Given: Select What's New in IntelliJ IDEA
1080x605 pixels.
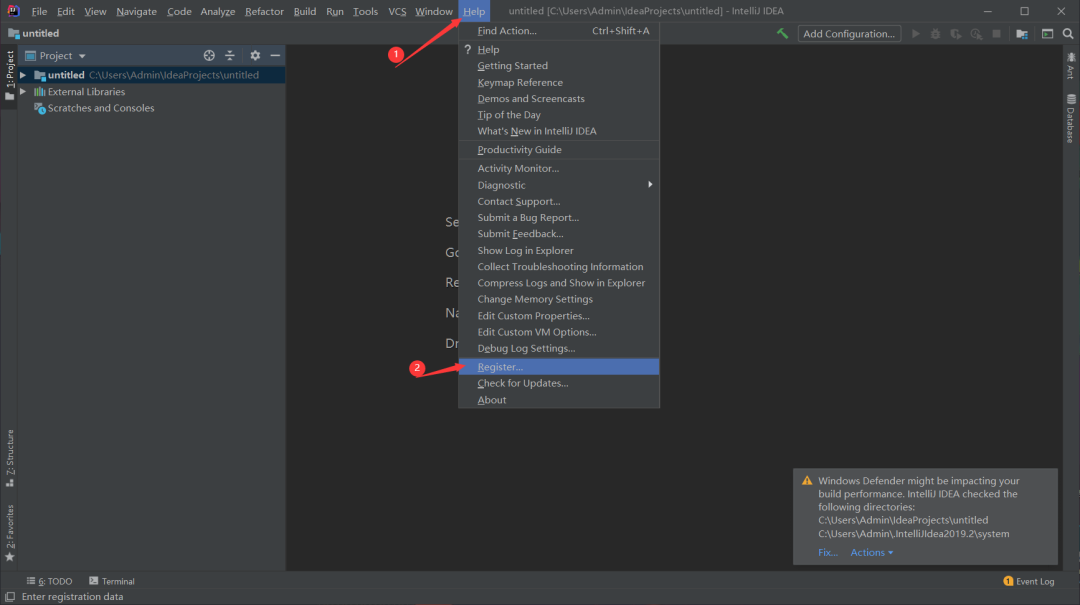Looking at the screenshot, I should 559,131.
